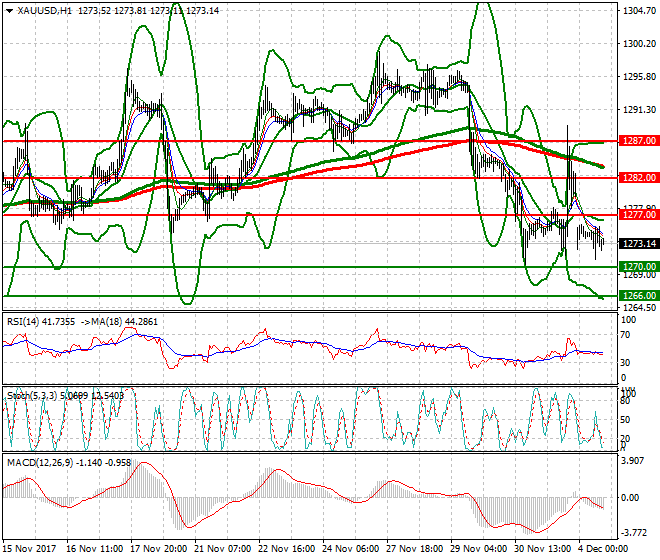Select the 1282.00 red level price label
This screenshot has height=560, width=660.
click(639, 178)
